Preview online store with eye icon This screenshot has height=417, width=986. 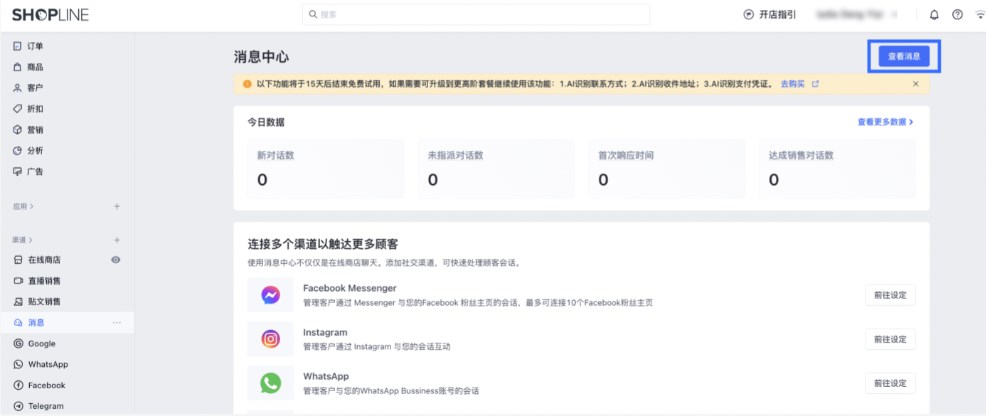pyautogui.click(x=116, y=260)
